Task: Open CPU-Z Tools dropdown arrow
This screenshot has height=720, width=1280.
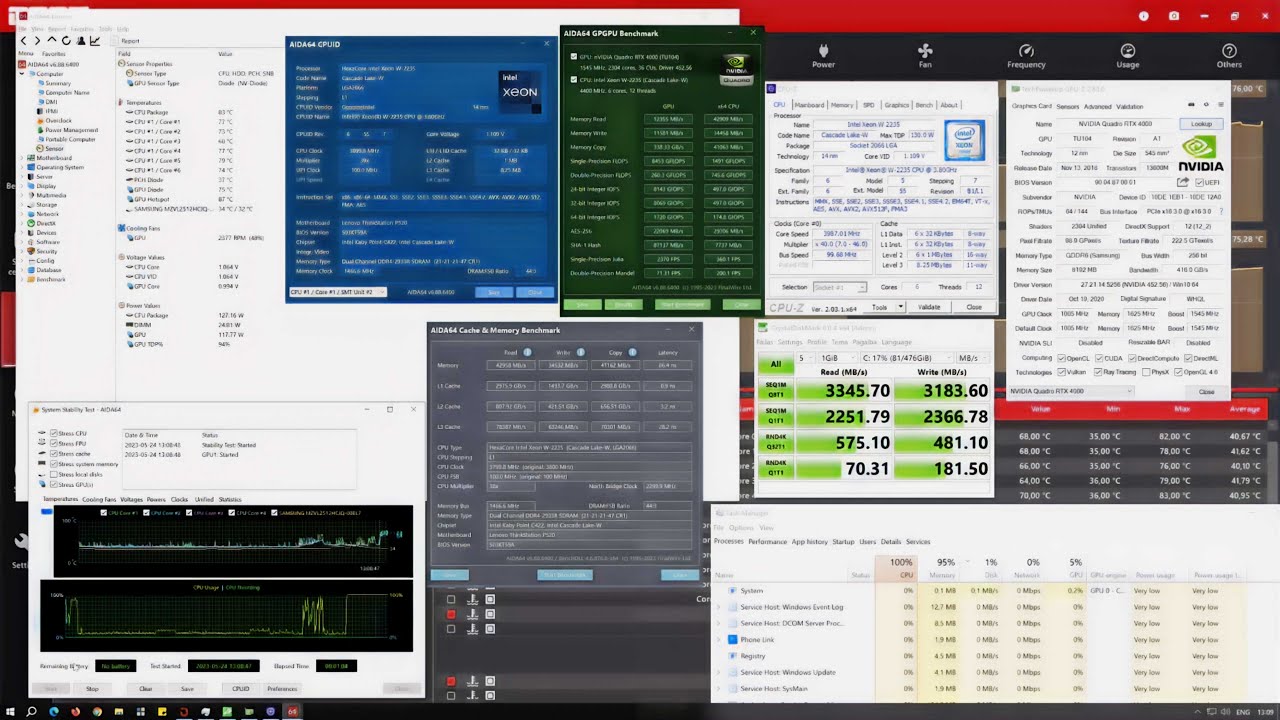Action: tap(900, 307)
